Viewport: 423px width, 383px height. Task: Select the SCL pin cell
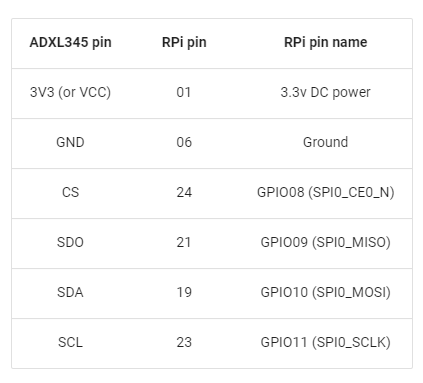click(x=70, y=342)
